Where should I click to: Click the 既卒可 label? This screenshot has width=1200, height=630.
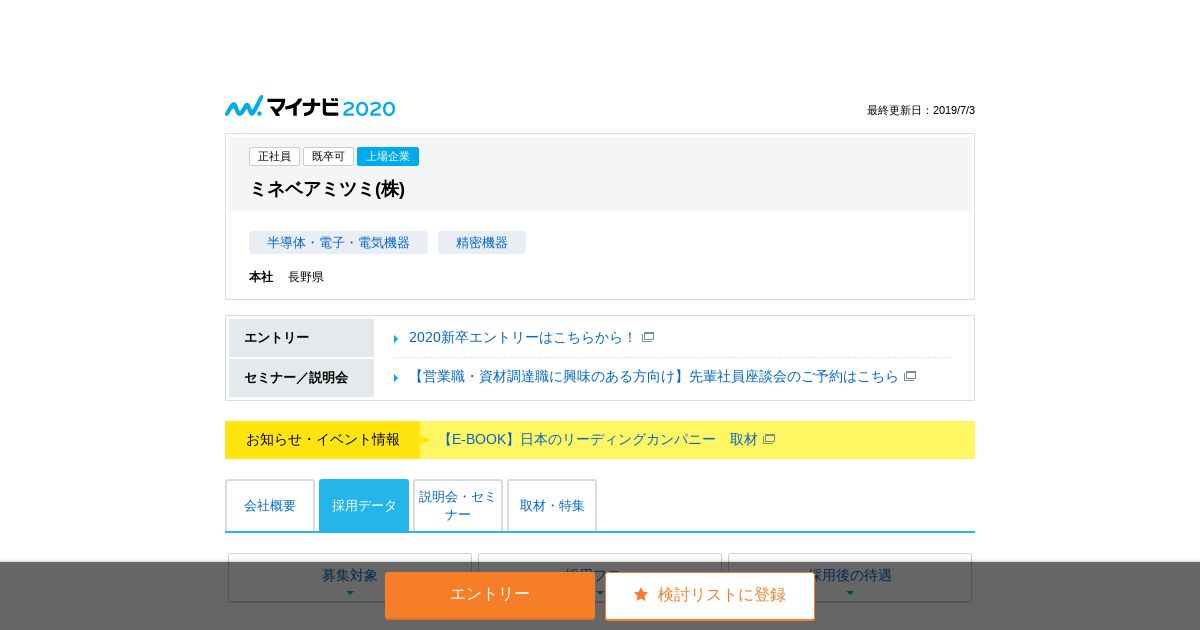point(328,157)
